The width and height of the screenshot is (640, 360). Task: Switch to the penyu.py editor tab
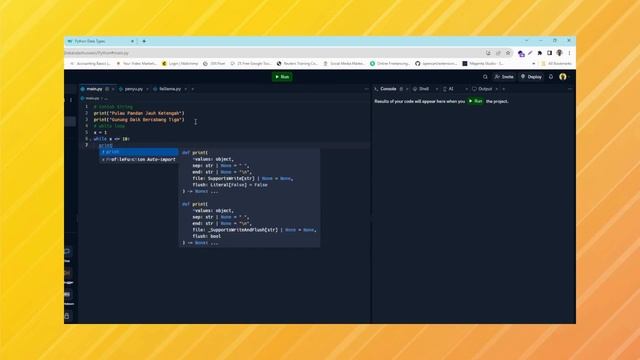(x=134, y=89)
